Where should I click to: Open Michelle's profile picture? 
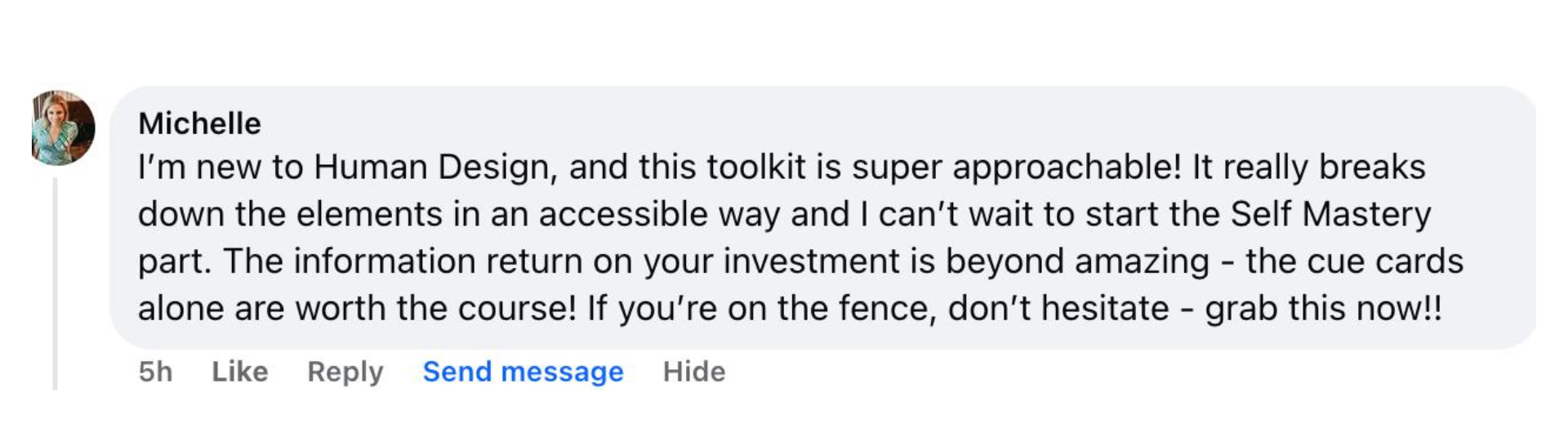(63, 128)
